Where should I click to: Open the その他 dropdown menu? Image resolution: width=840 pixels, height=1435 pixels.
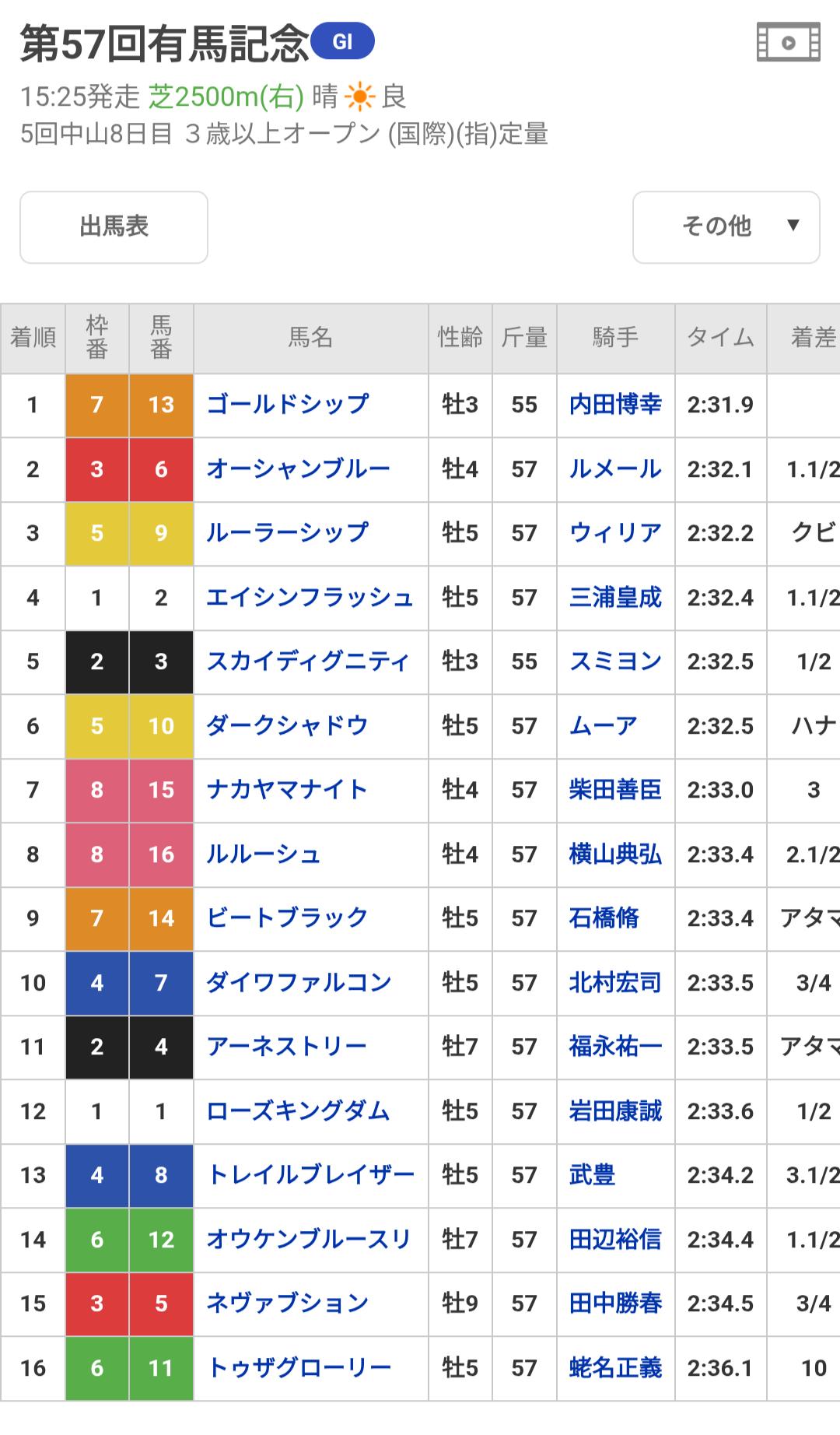726,227
